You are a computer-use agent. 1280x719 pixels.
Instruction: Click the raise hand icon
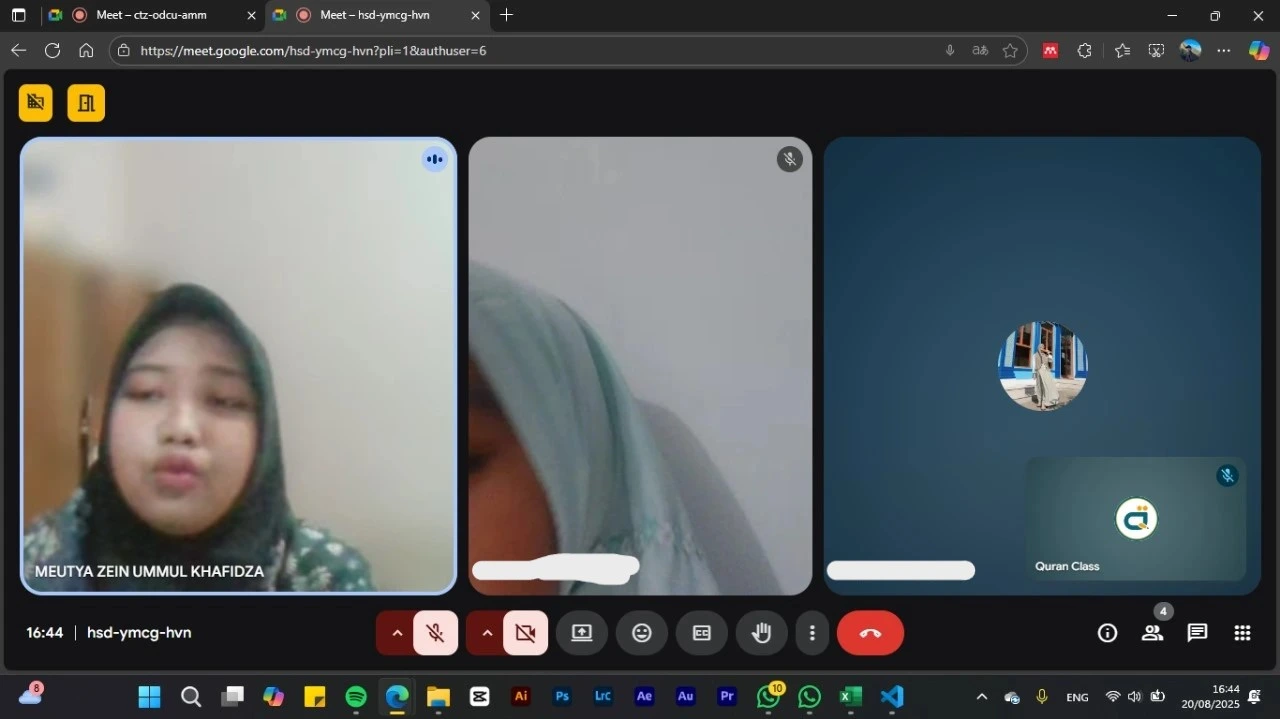pyautogui.click(x=761, y=633)
